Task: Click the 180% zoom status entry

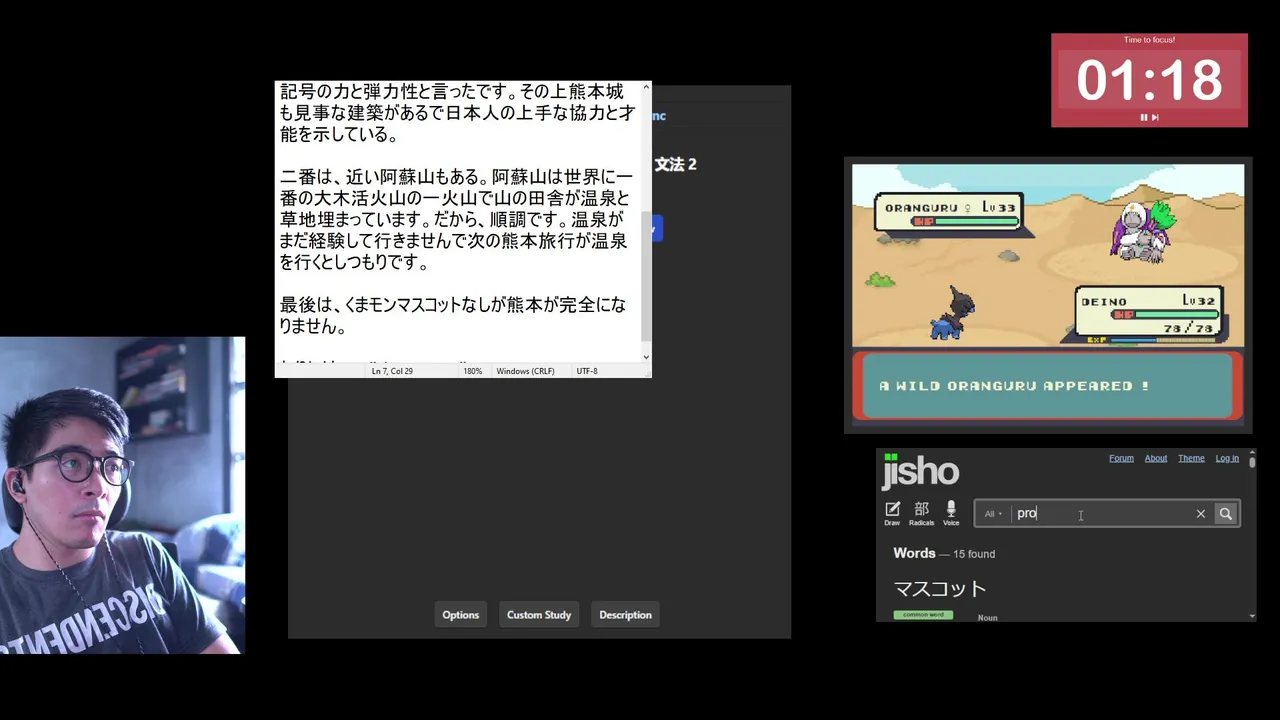Action: click(472, 371)
